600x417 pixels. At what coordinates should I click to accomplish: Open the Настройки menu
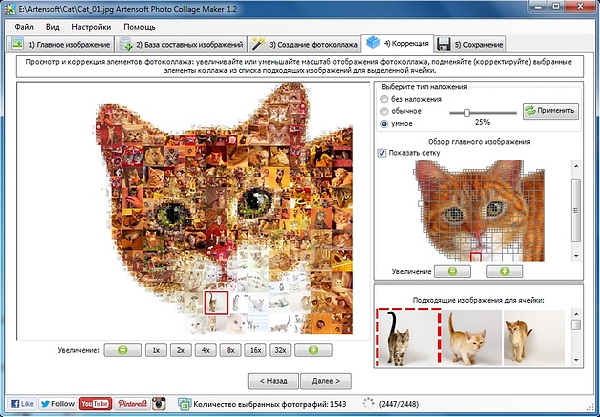click(x=91, y=27)
